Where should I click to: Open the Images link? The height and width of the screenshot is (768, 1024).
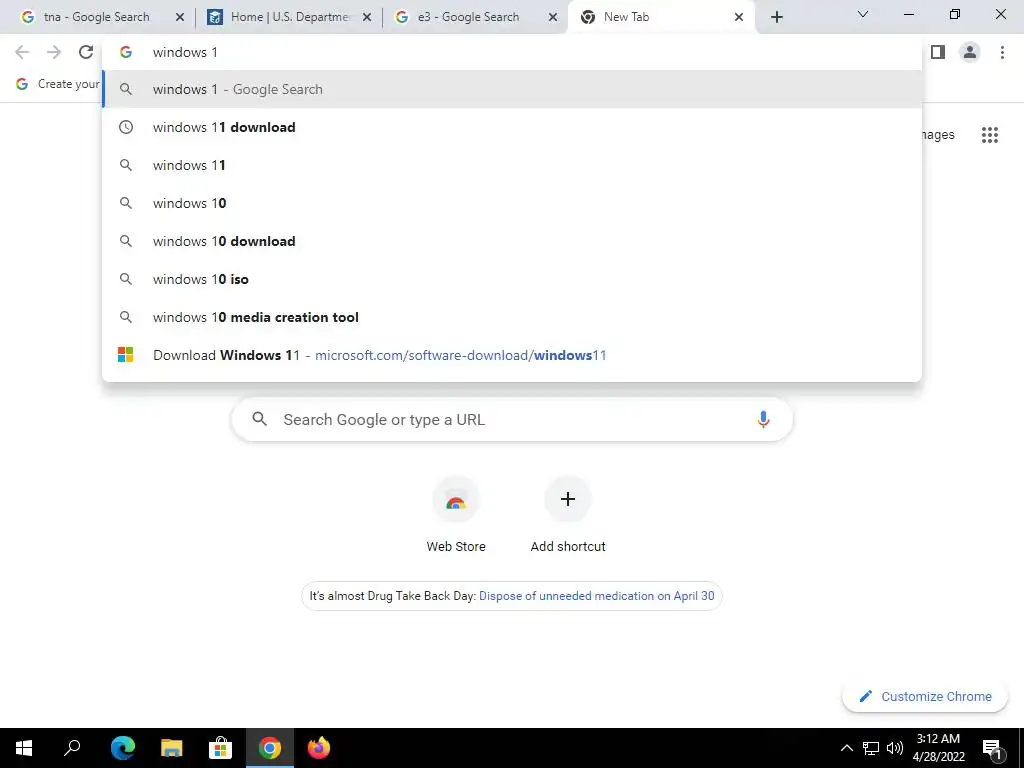[x=938, y=135]
